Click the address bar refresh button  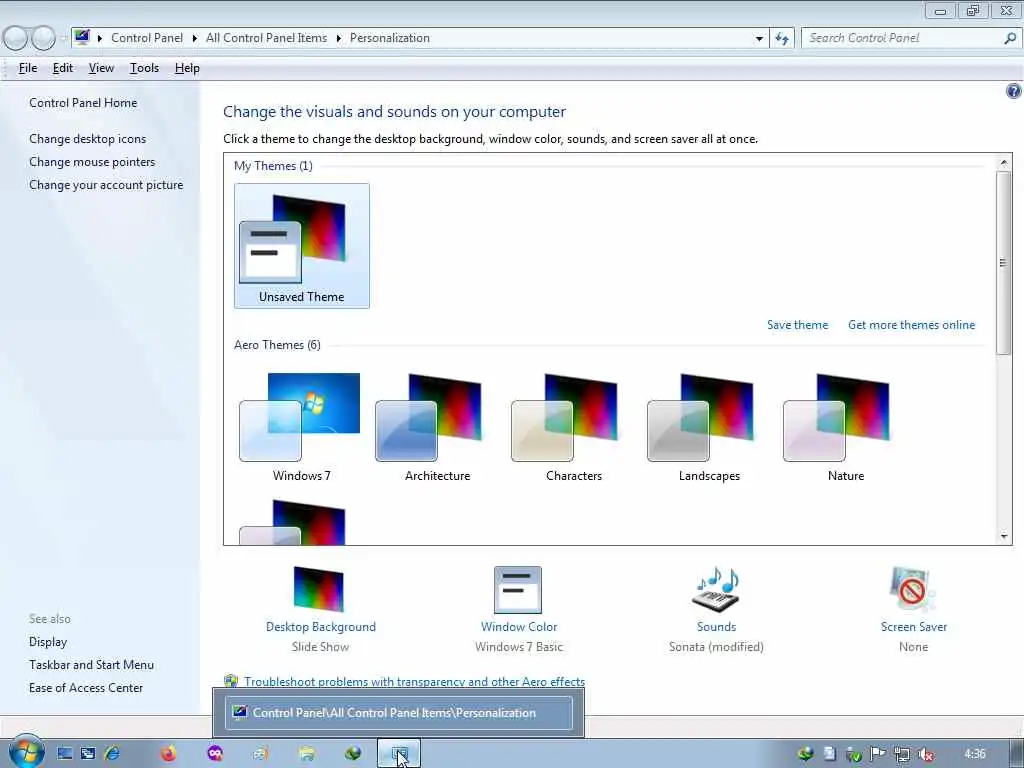782,39
